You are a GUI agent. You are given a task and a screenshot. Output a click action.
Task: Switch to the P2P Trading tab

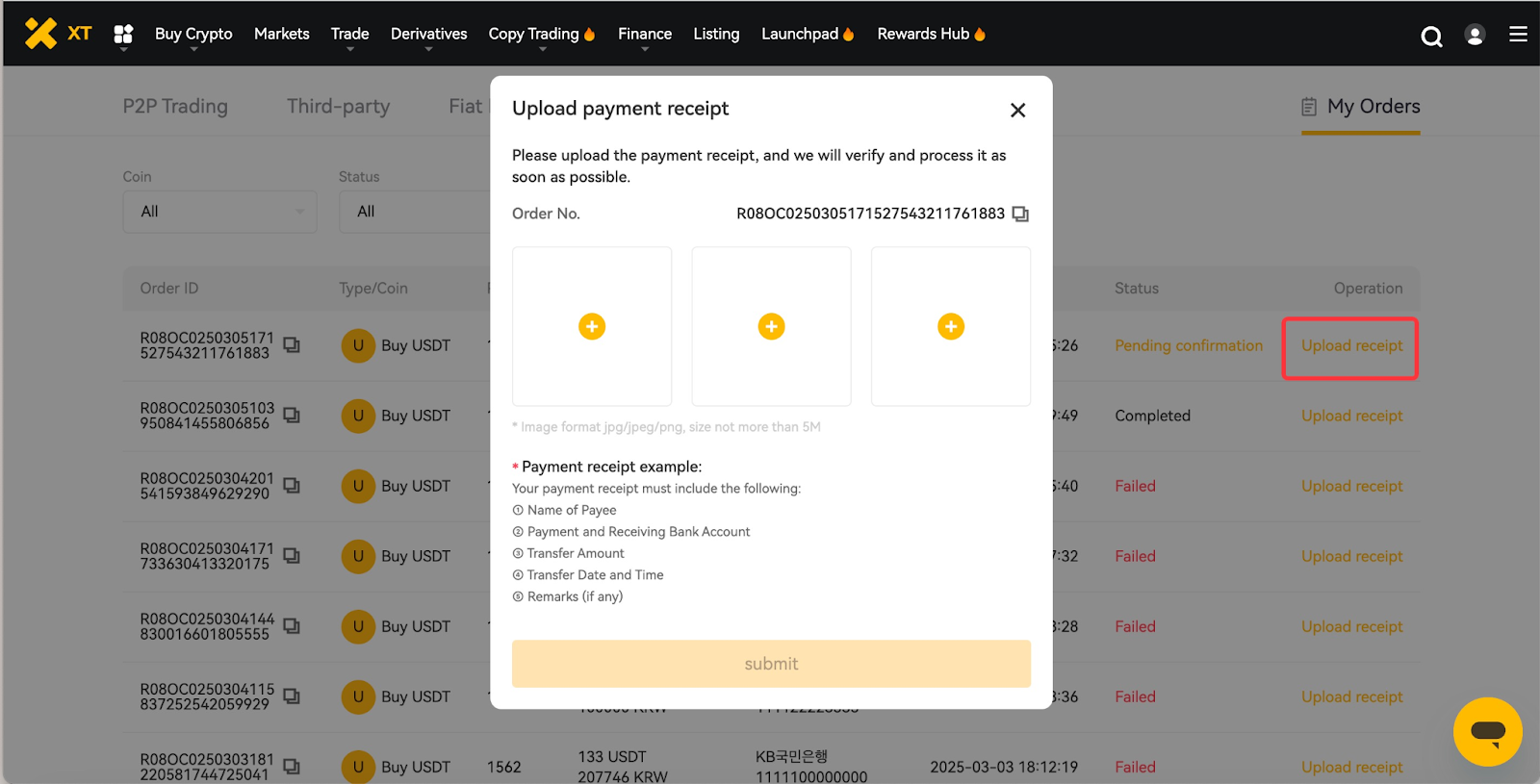(x=175, y=107)
